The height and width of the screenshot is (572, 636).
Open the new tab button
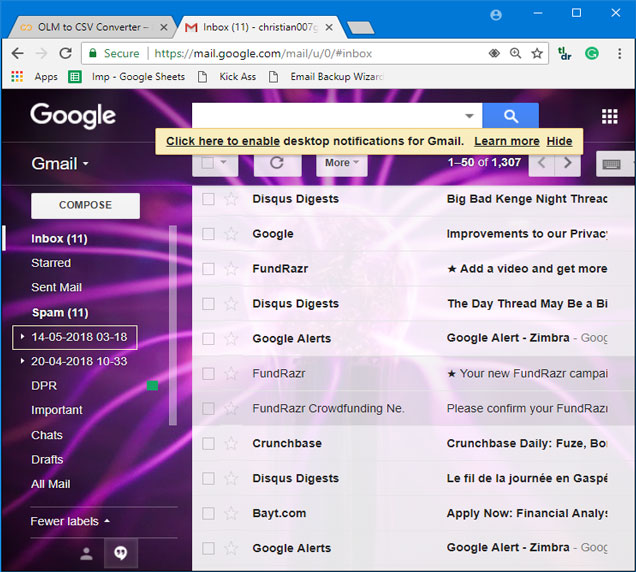coord(360,28)
